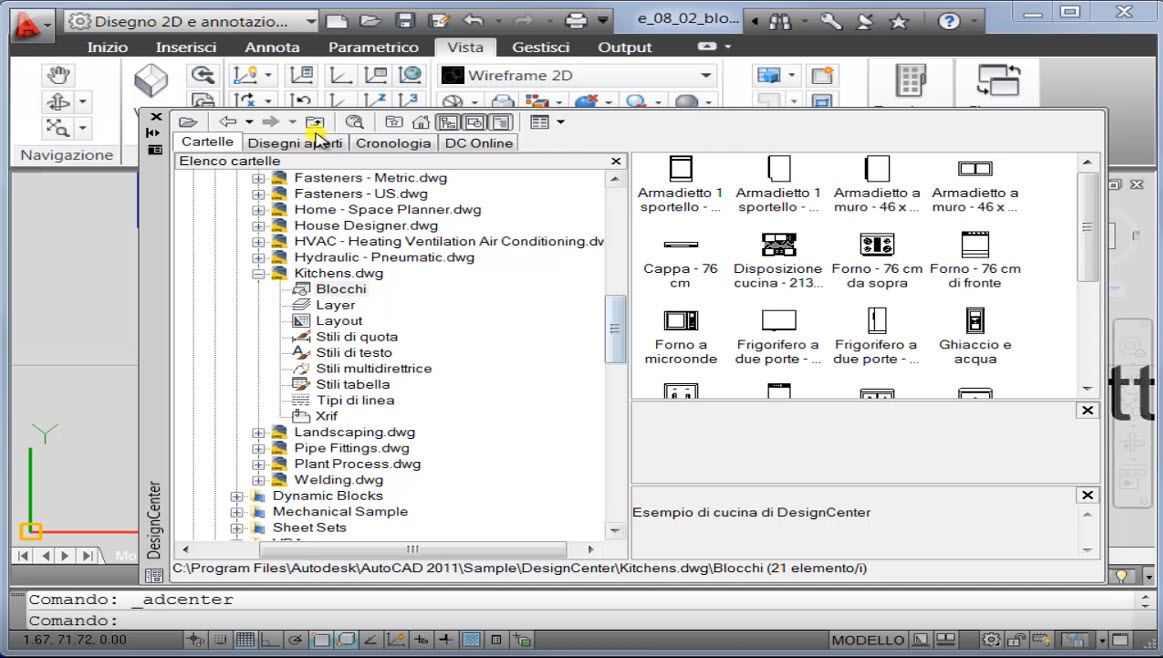Click the DesignCenter Views icon
Screen dimensions: 1163x658
coord(540,122)
